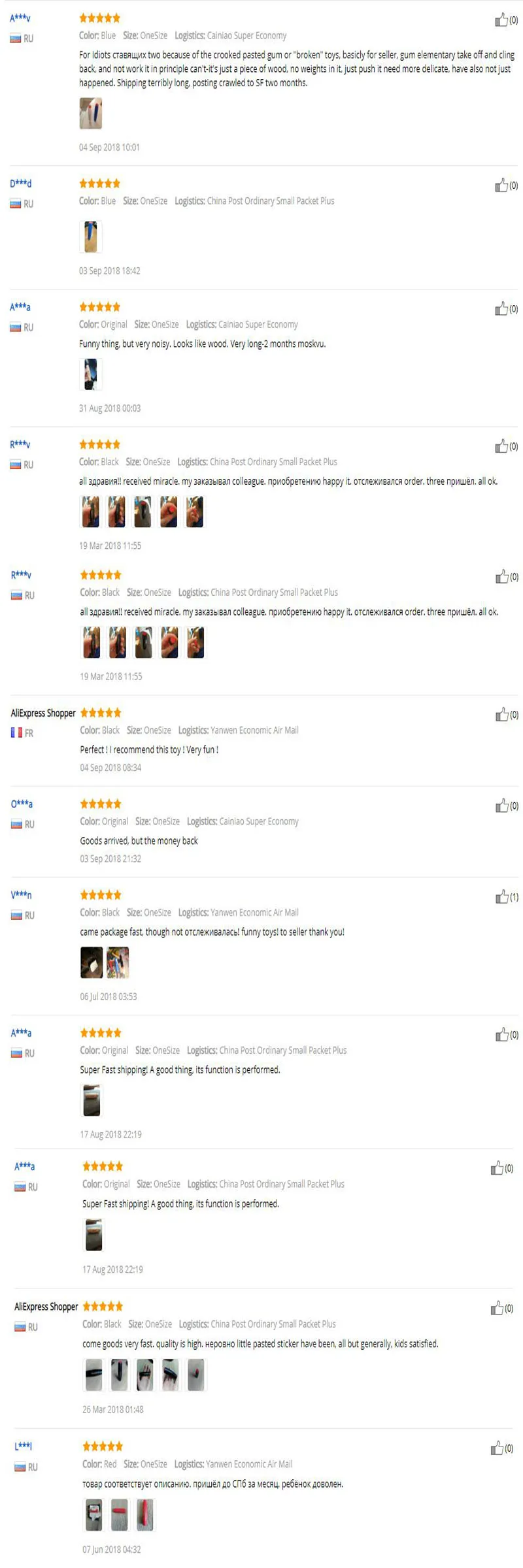
Task: Click the AliExpress Shopper name with FR flag
Action: click(x=43, y=713)
